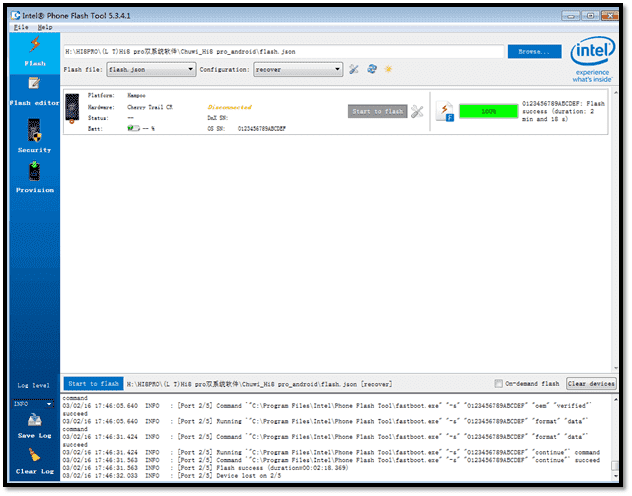Click the battery indicator icon
Image resolution: width=632 pixels, height=496 pixels.
pos(133,129)
